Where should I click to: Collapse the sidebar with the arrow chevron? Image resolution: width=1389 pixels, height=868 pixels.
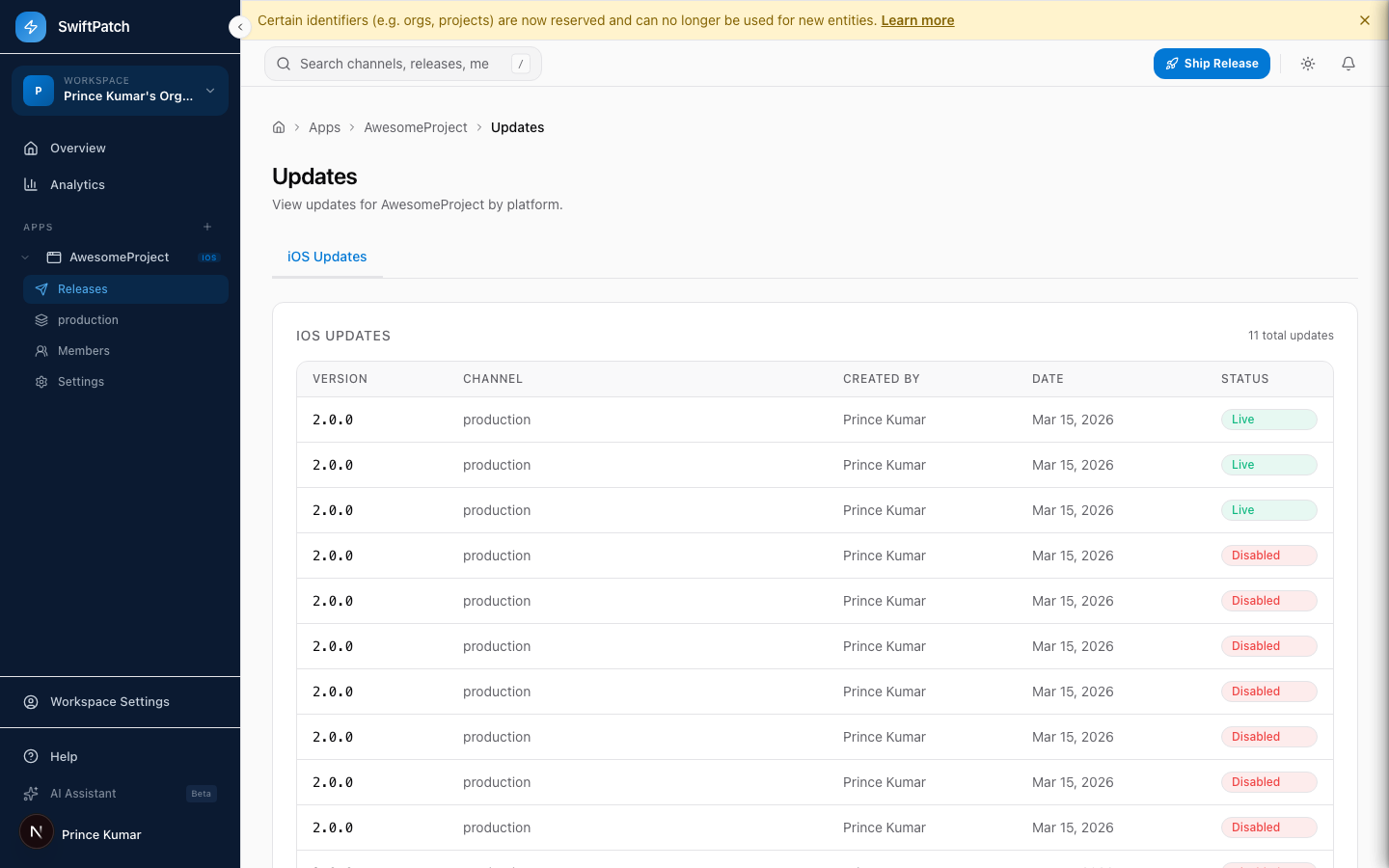point(239,27)
